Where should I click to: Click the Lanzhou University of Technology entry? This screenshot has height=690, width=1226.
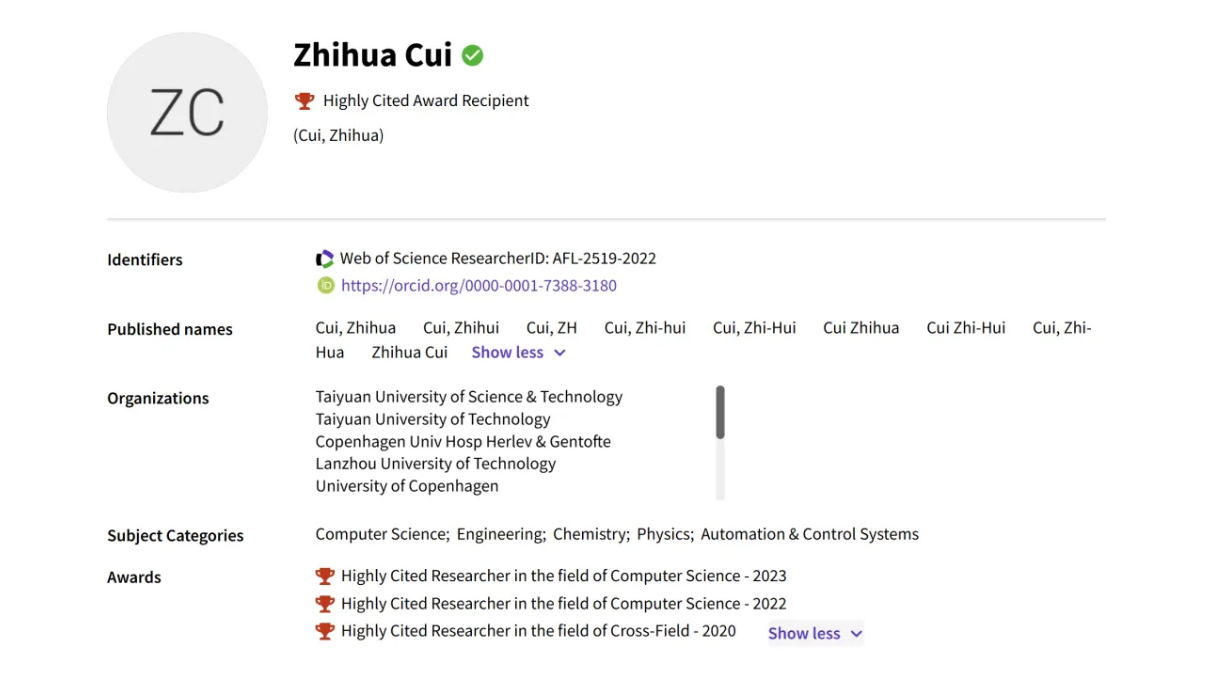point(435,464)
